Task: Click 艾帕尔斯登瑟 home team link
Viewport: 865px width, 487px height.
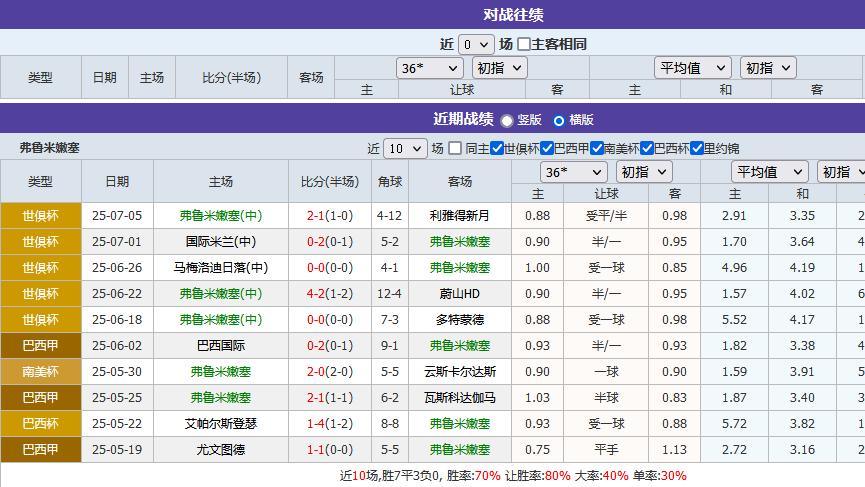Action: (x=221, y=423)
